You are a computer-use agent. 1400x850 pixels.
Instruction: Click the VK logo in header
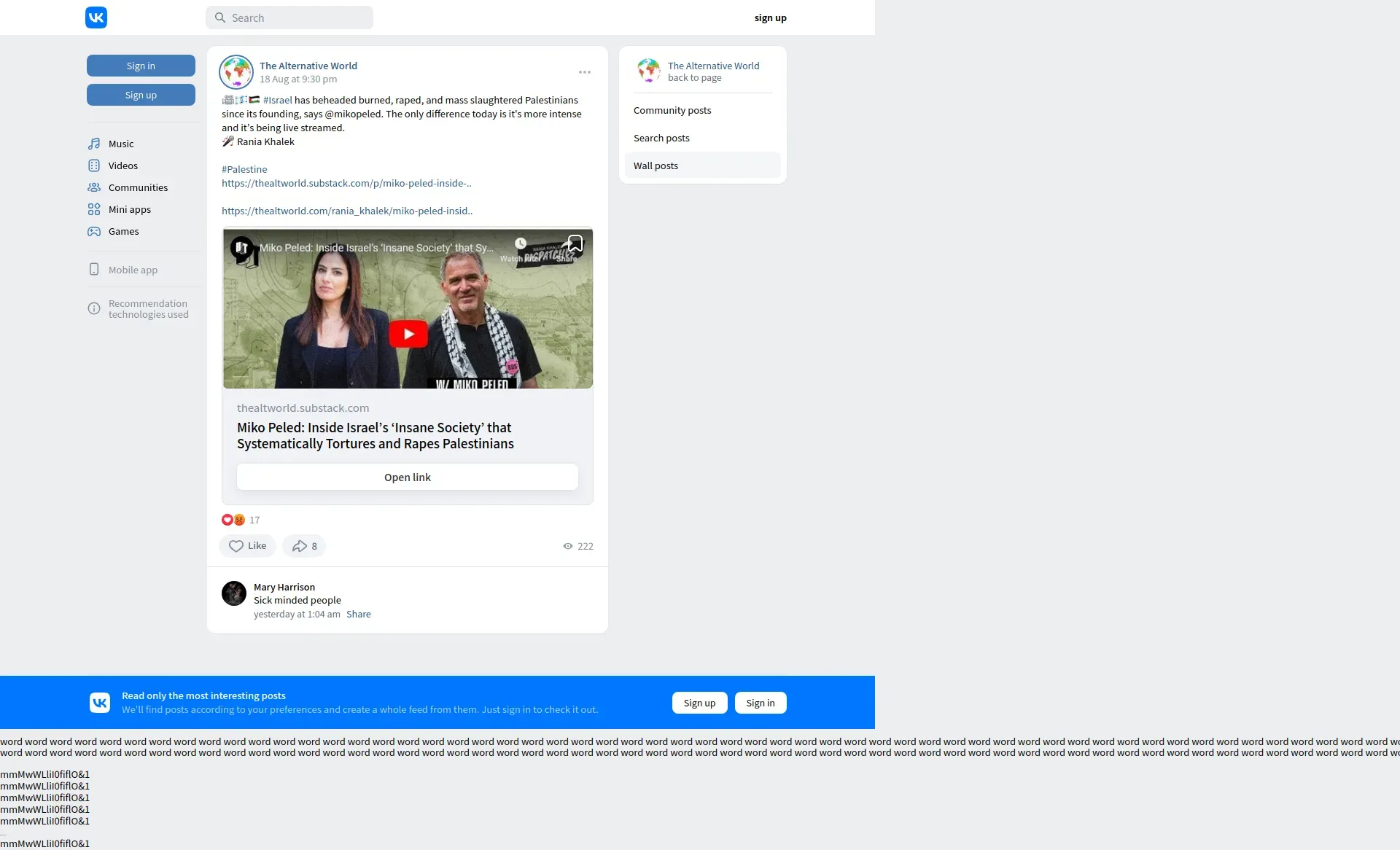tap(96, 17)
